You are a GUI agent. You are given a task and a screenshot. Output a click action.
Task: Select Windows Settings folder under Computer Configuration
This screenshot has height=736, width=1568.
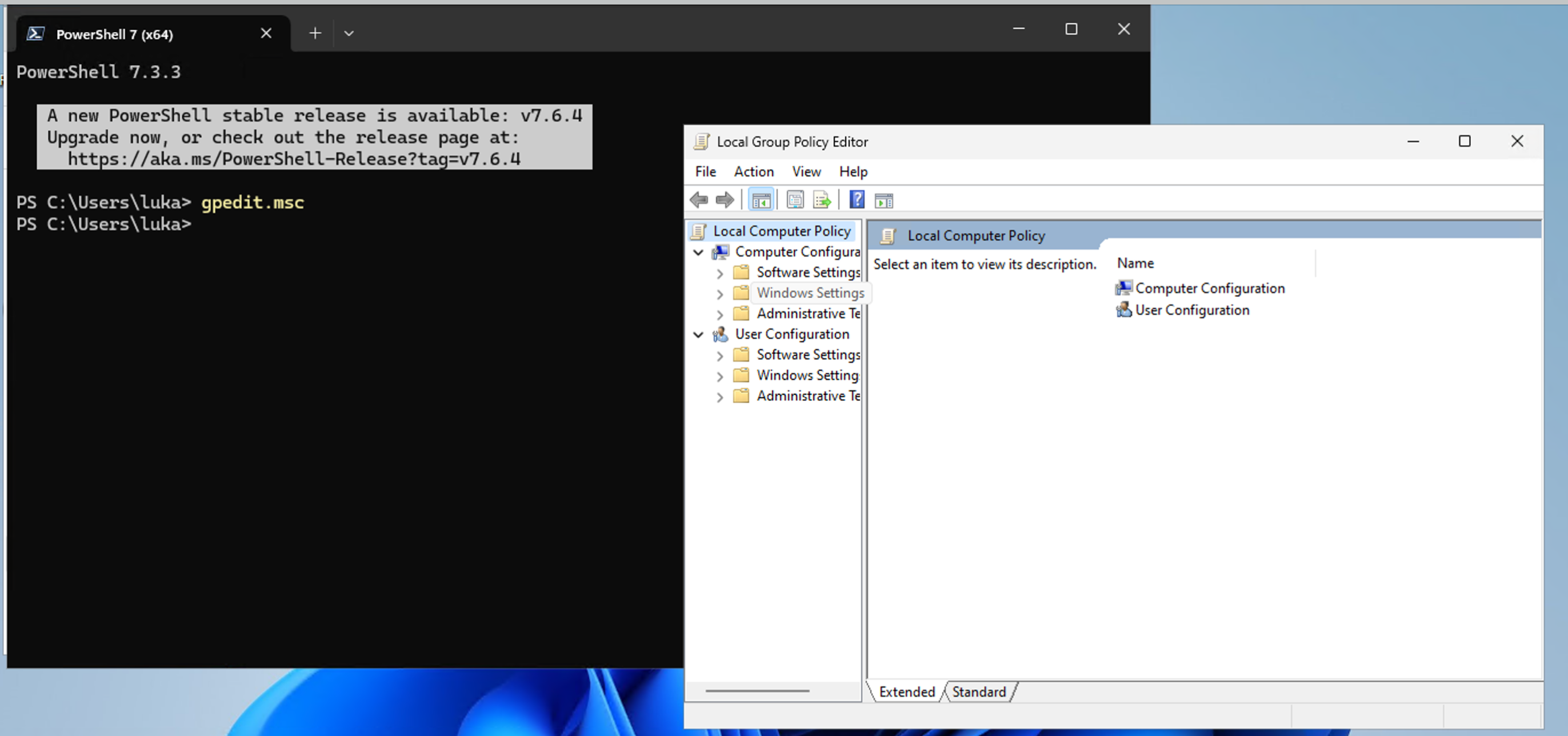click(x=810, y=293)
